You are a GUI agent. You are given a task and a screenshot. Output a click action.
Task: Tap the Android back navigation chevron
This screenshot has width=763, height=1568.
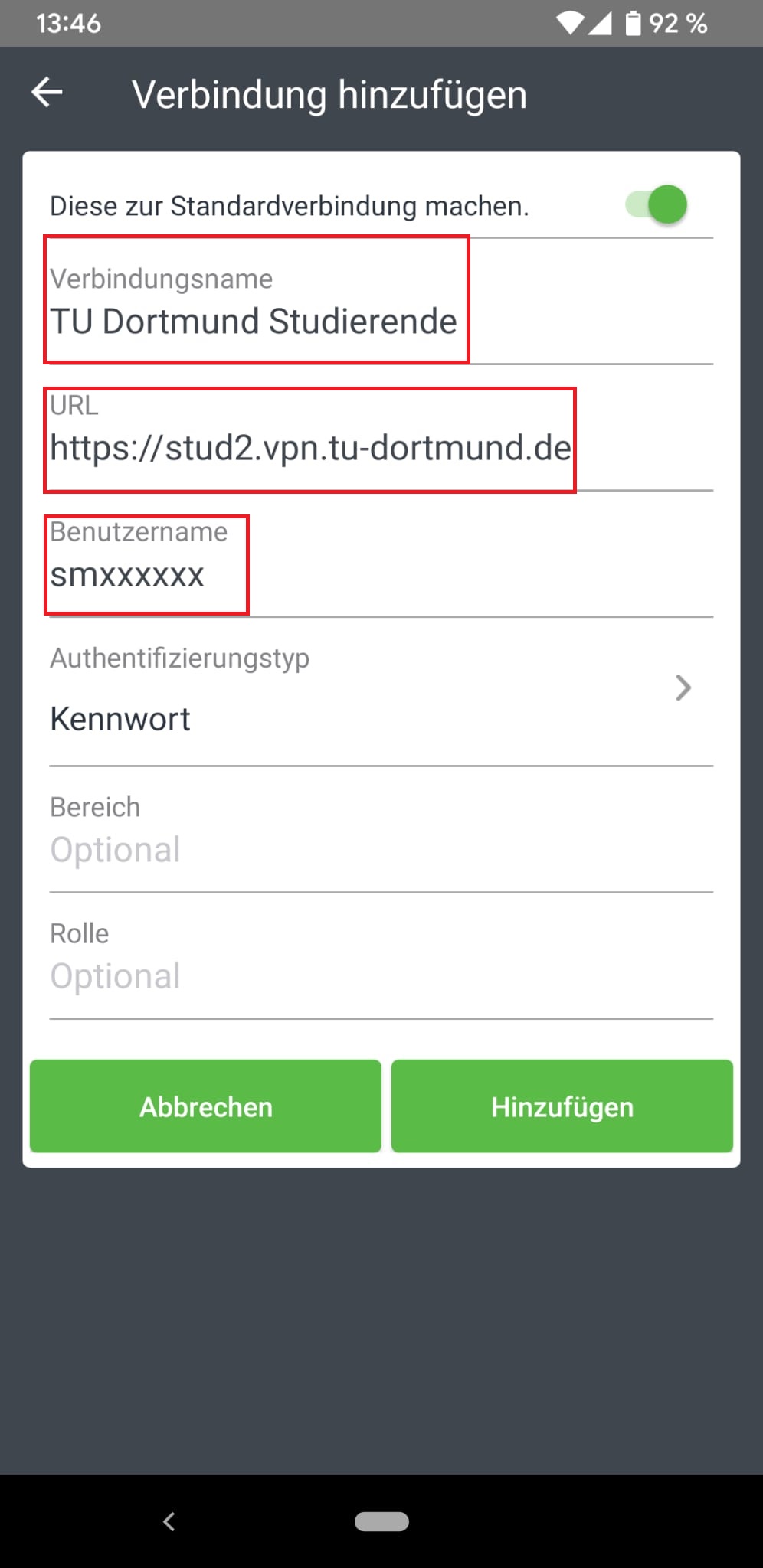click(x=169, y=1521)
